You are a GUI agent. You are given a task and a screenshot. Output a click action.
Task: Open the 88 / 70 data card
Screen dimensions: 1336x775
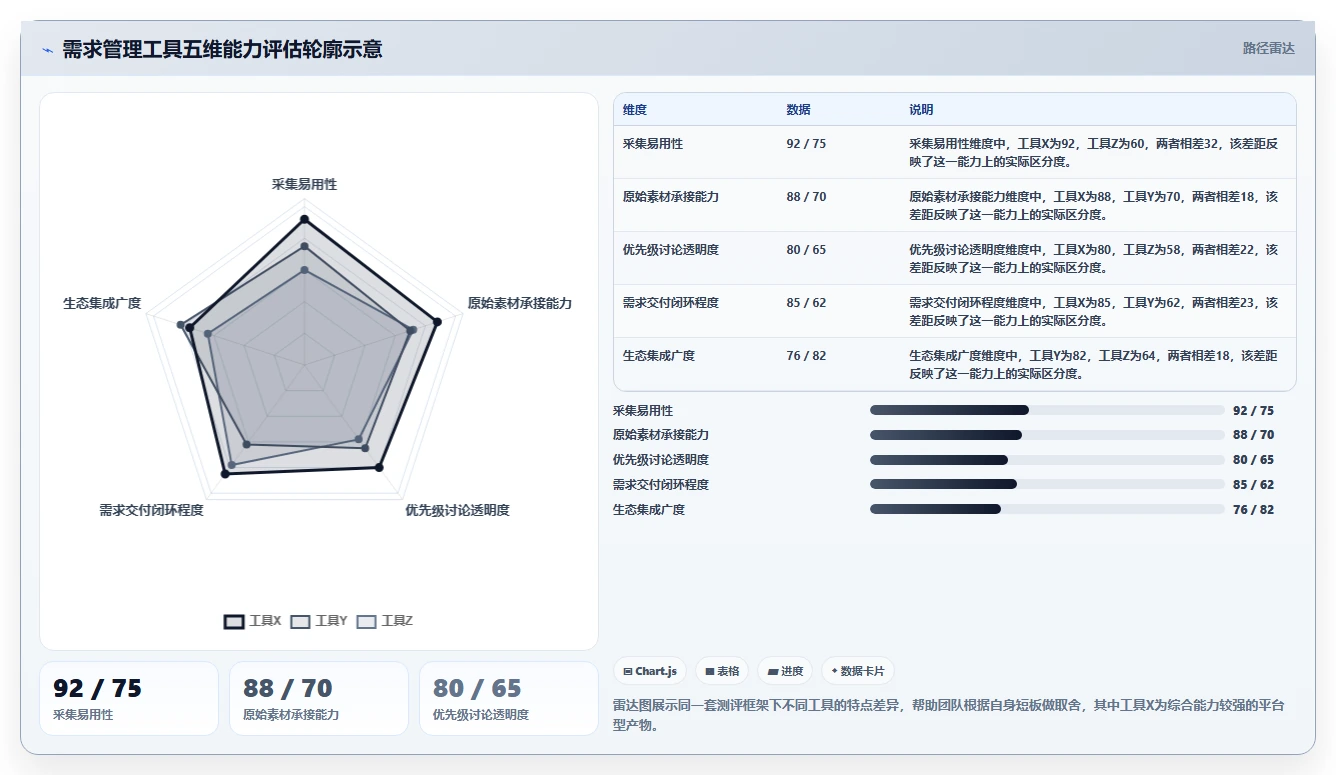point(319,698)
